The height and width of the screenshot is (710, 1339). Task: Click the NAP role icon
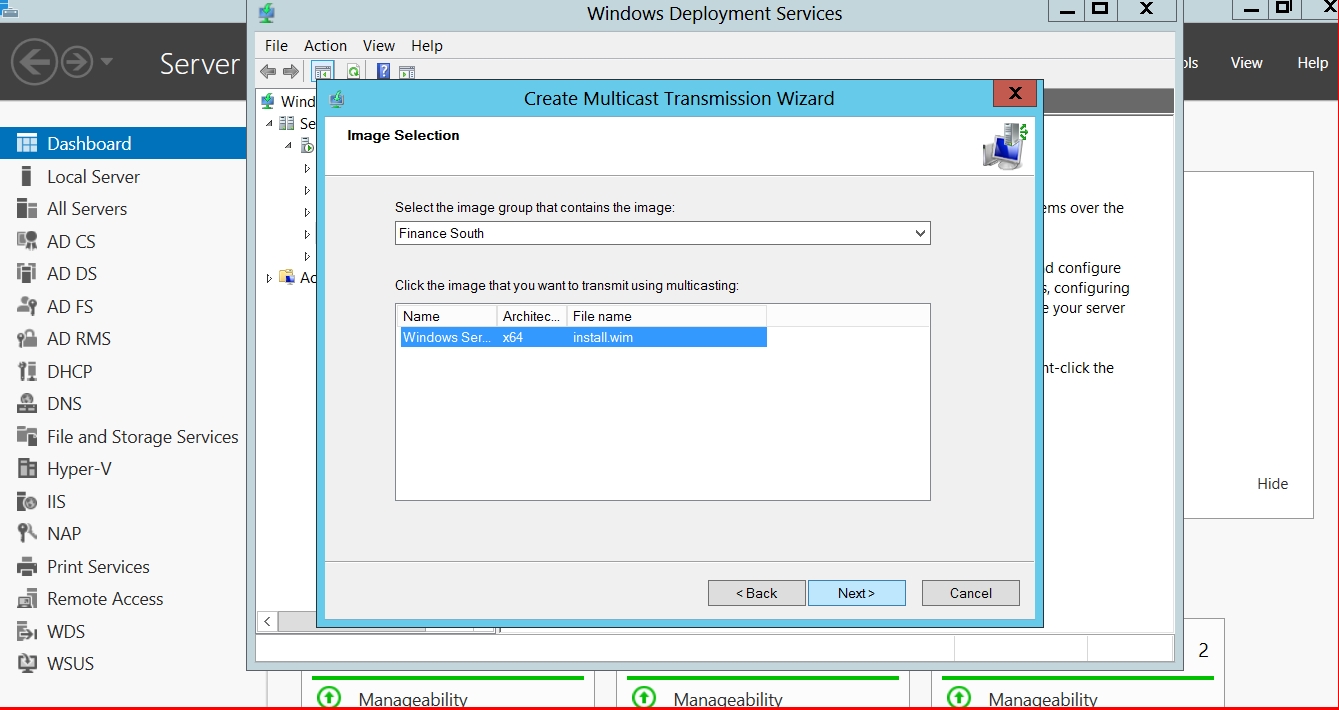click(27, 533)
